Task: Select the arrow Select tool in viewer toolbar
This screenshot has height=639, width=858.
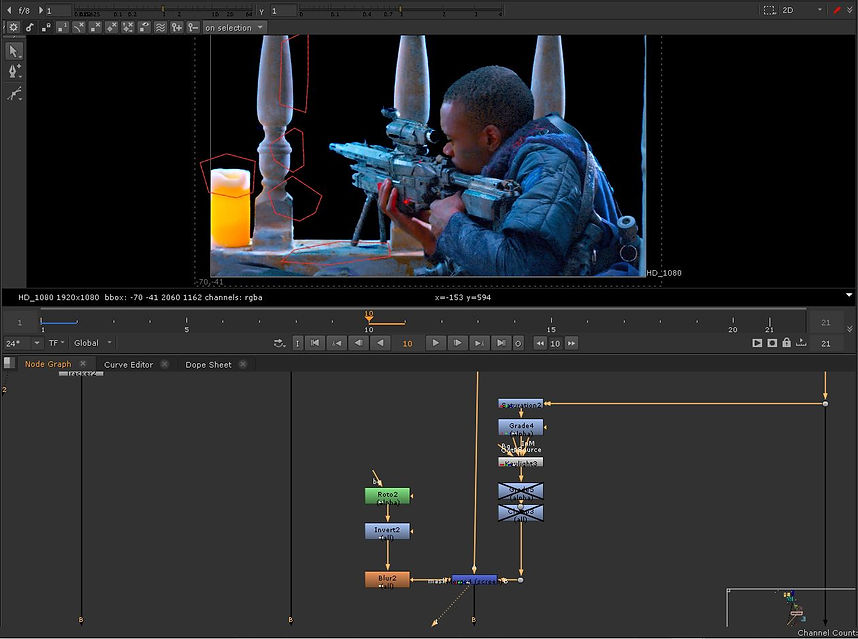Action: [14, 51]
